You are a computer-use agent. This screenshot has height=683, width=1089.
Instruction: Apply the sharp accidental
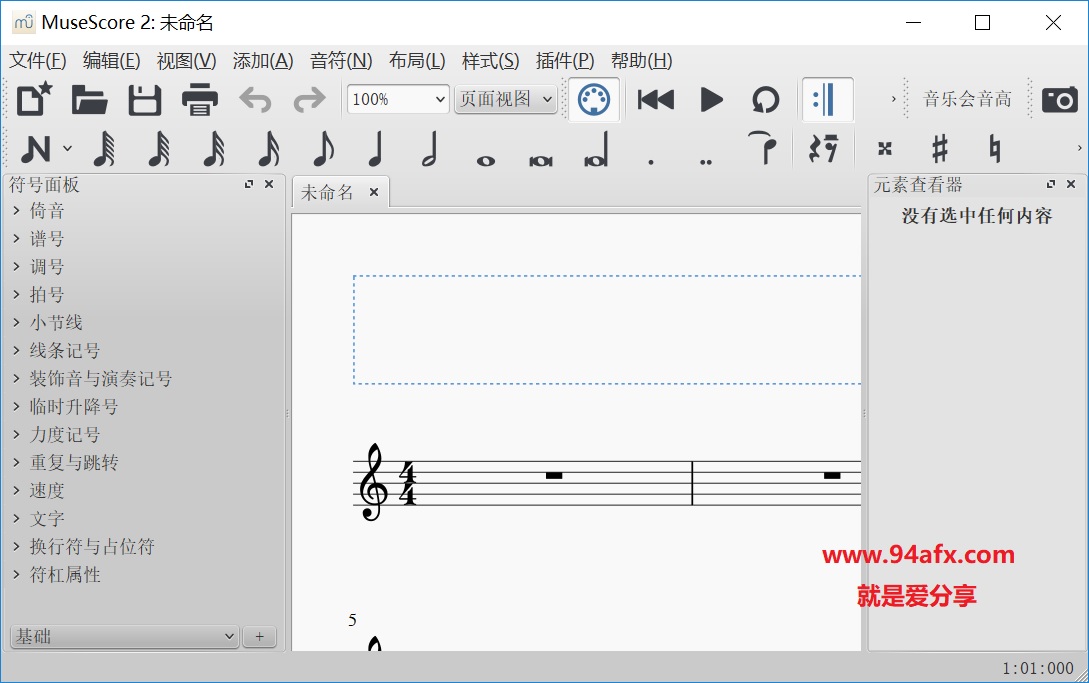[940, 148]
